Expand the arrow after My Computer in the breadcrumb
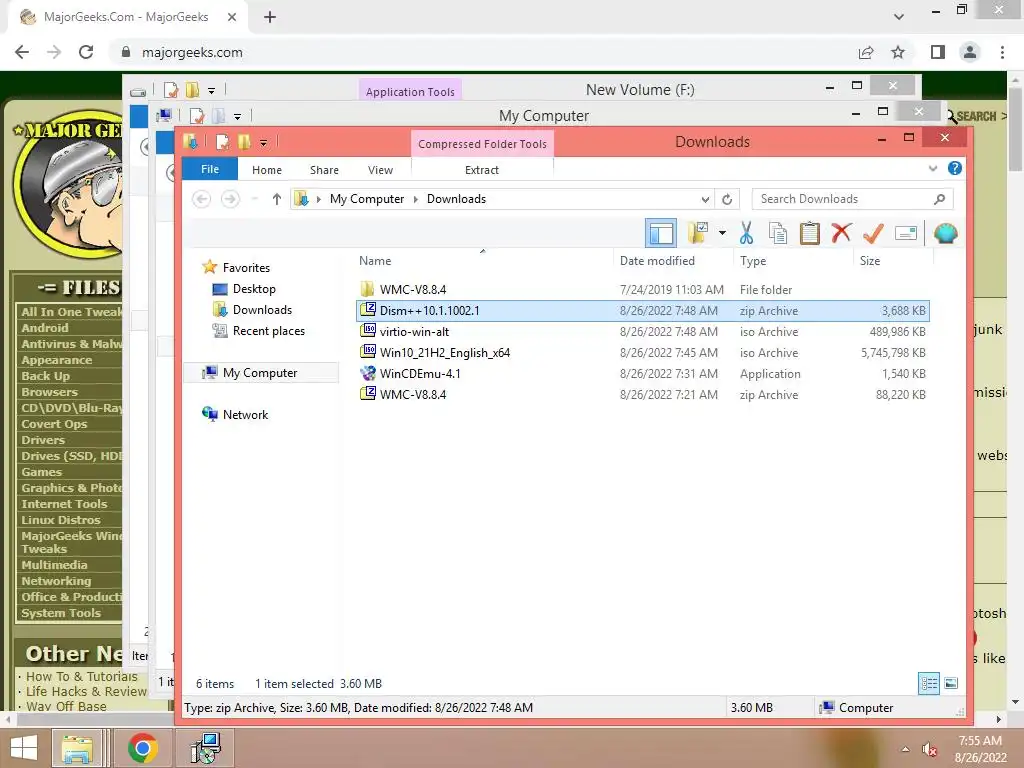Screen dimensions: 1024x768 pyautogui.click(x=415, y=199)
